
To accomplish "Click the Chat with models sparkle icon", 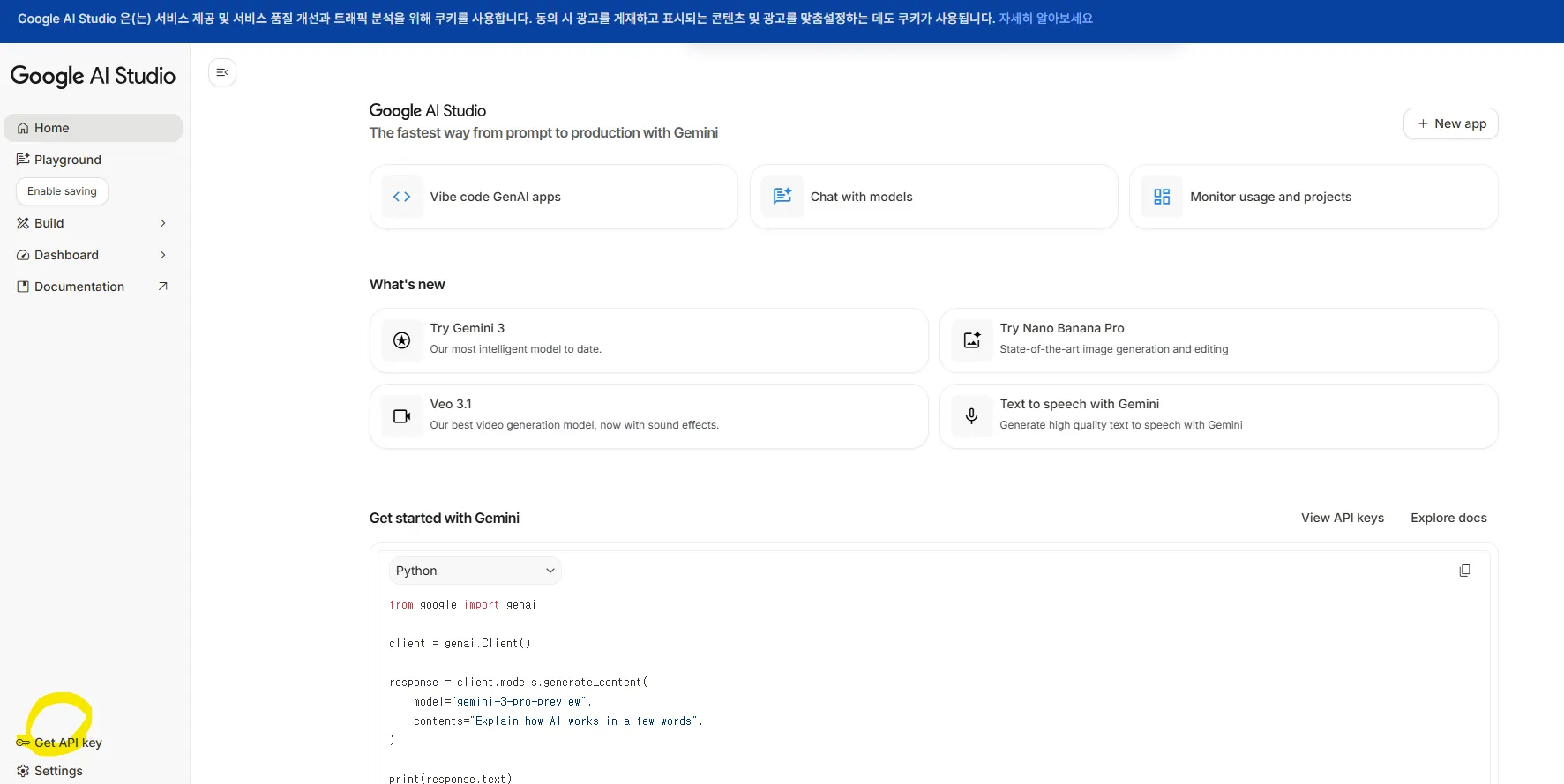I will pyautogui.click(x=782, y=197).
